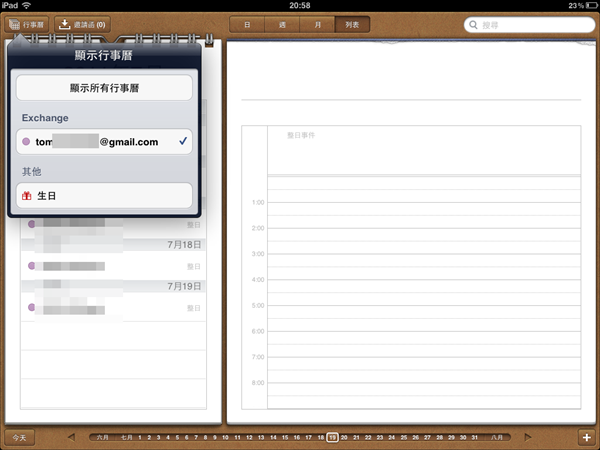The height and width of the screenshot is (450, 600).
Task: Tap the 行事曆 calendars button
Action: (x=27, y=25)
